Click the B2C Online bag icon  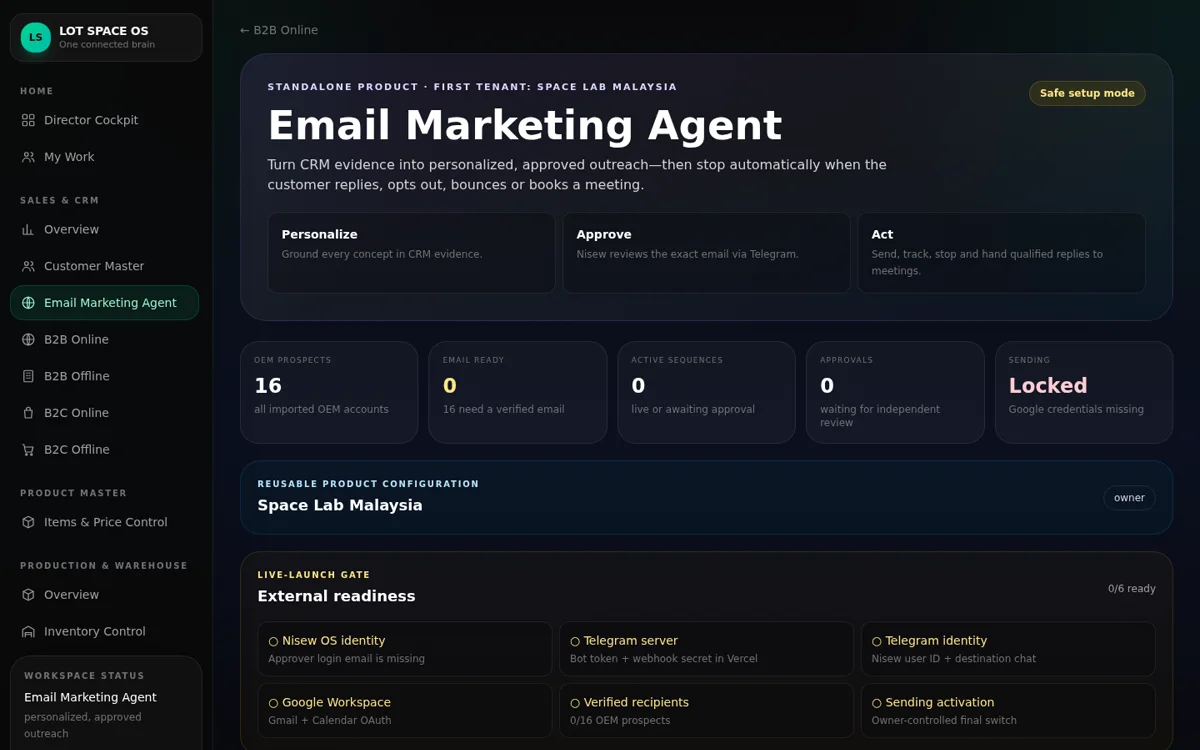[28, 413]
